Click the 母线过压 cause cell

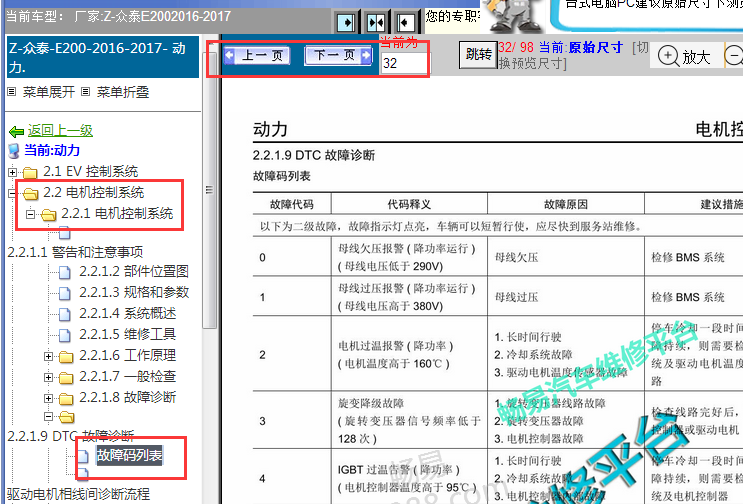[566, 297]
